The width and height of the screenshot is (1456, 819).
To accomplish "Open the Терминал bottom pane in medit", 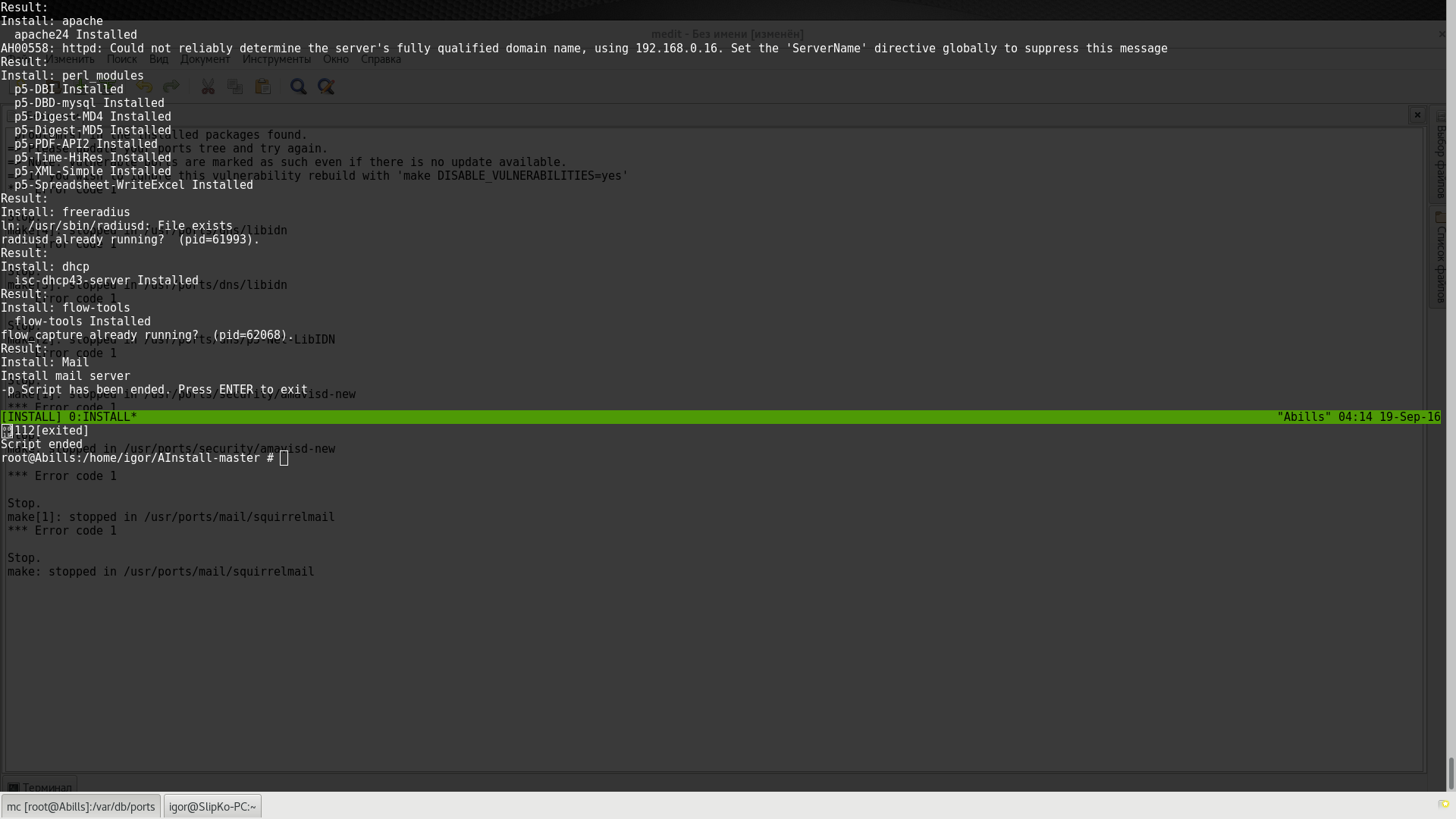I will point(39,787).
